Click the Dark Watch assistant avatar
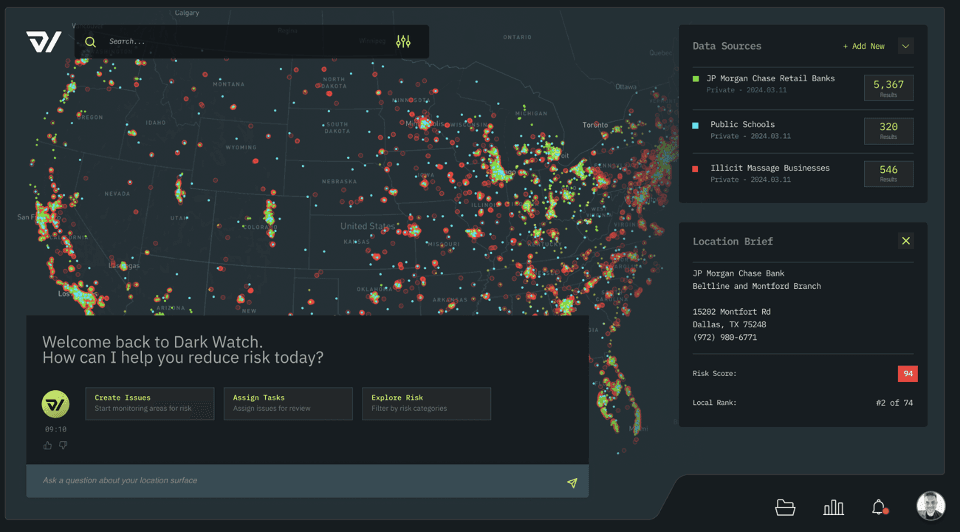Screen dimensions: 960x532 click(x=55, y=404)
